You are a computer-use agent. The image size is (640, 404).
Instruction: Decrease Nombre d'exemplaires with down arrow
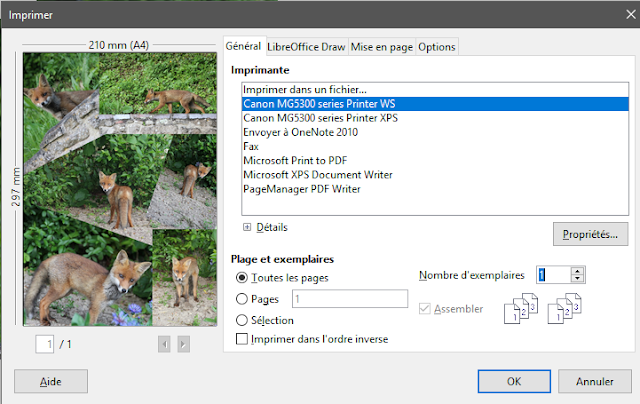(x=577, y=279)
